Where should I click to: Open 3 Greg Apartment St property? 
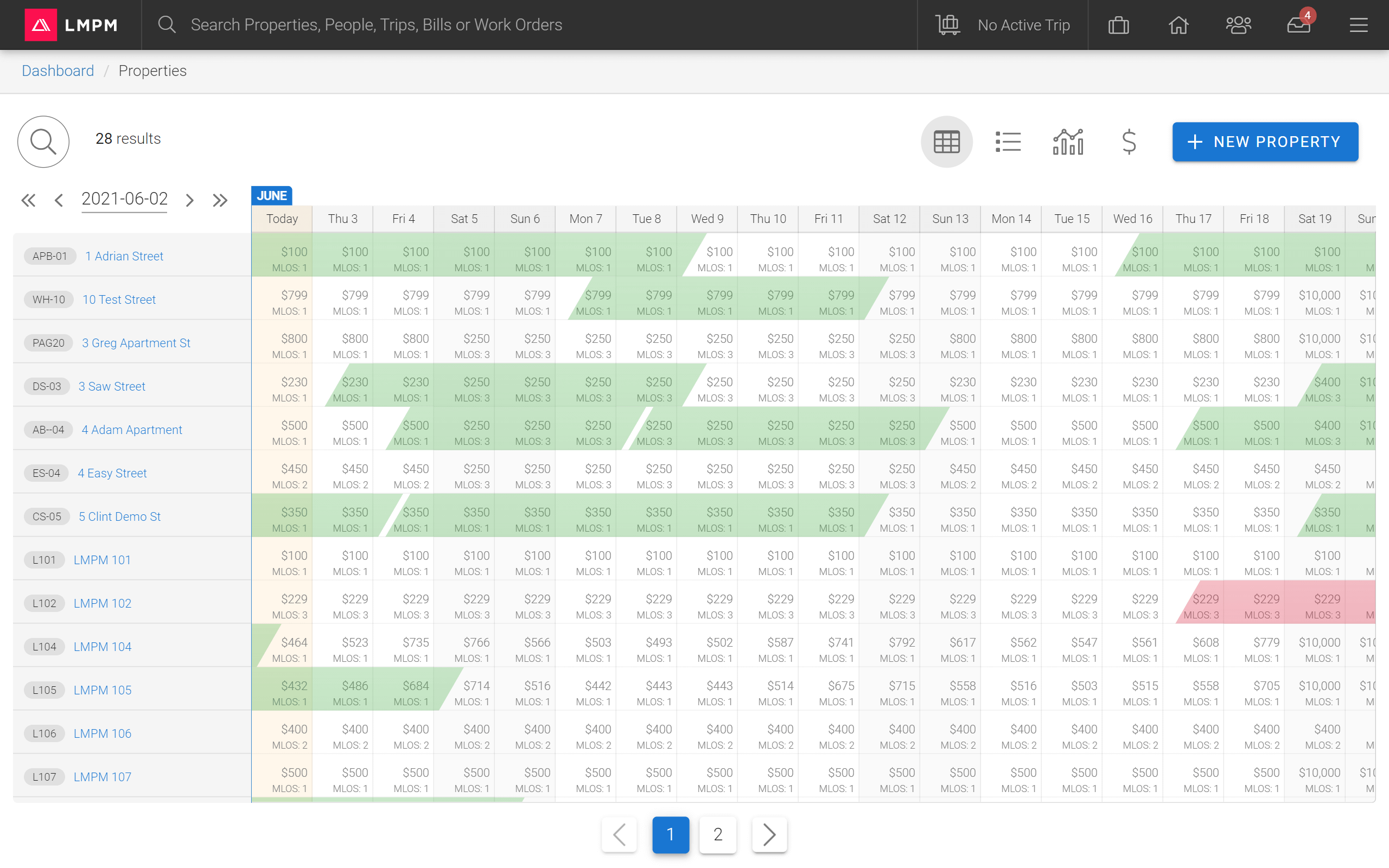point(136,343)
